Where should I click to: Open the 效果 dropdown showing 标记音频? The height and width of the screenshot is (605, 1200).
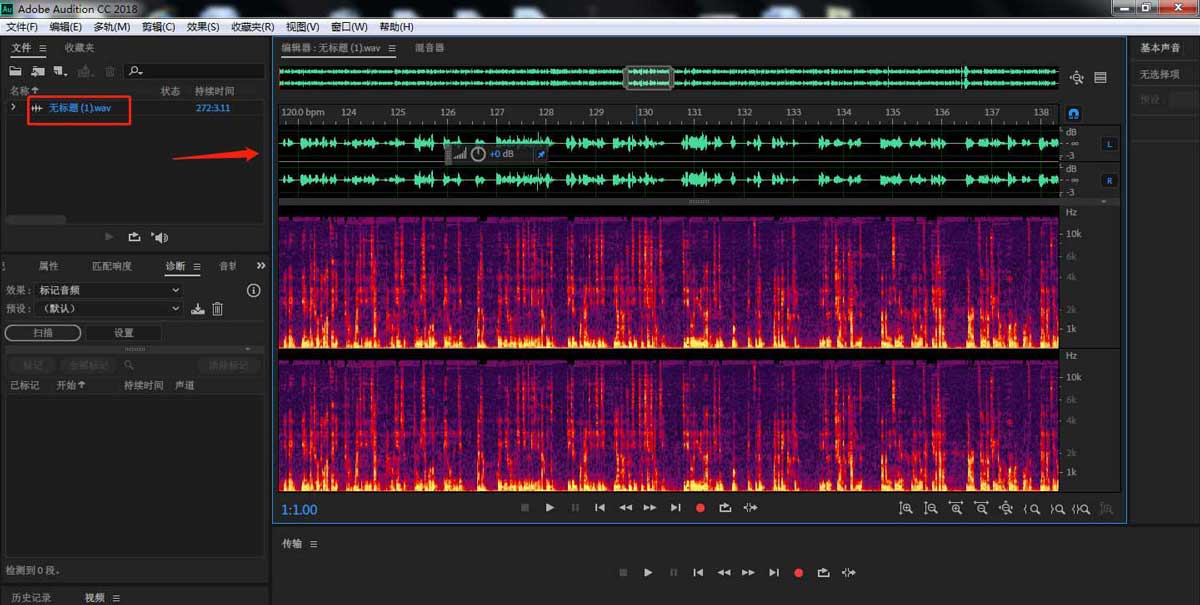(108, 290)
